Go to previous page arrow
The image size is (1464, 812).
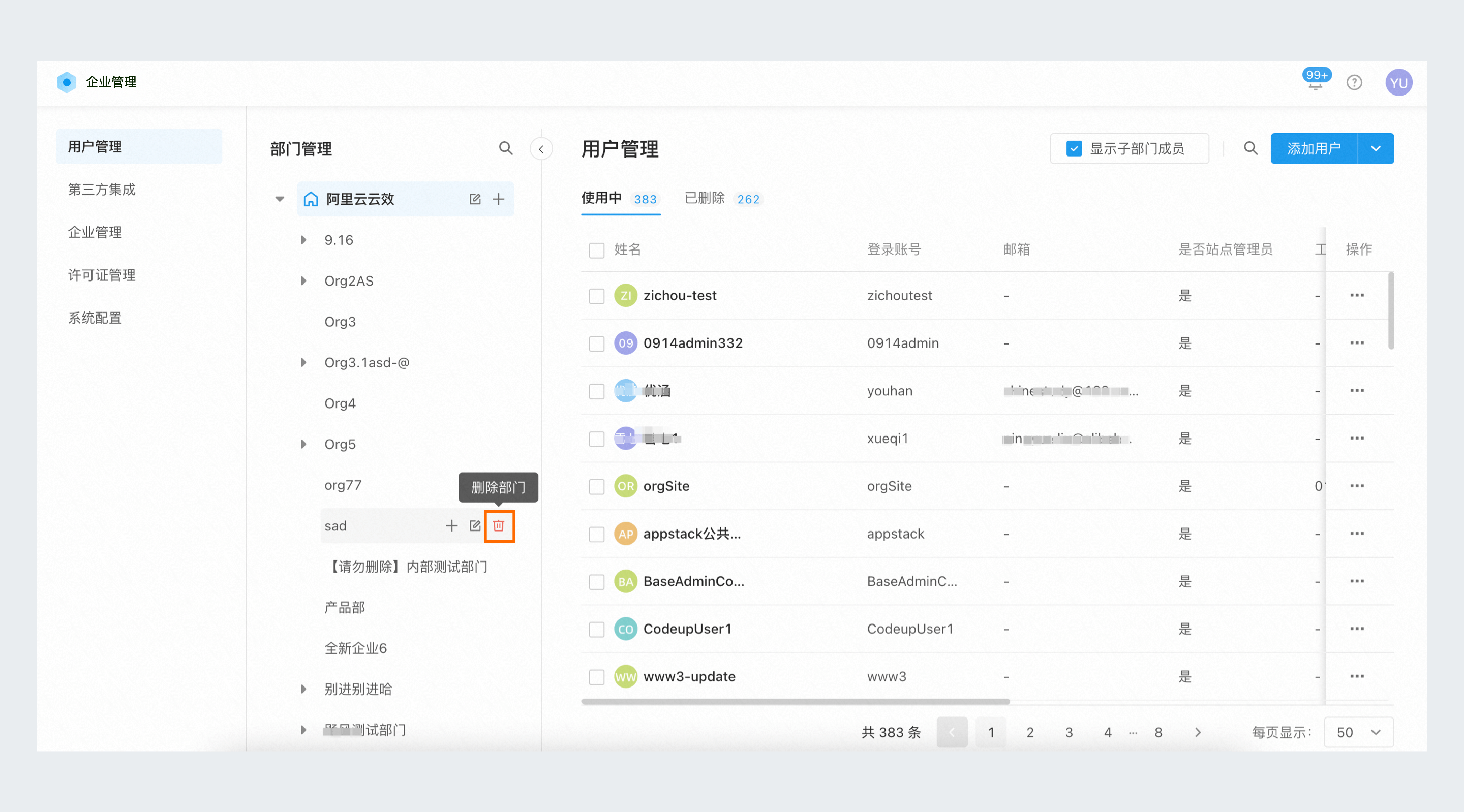952,732
